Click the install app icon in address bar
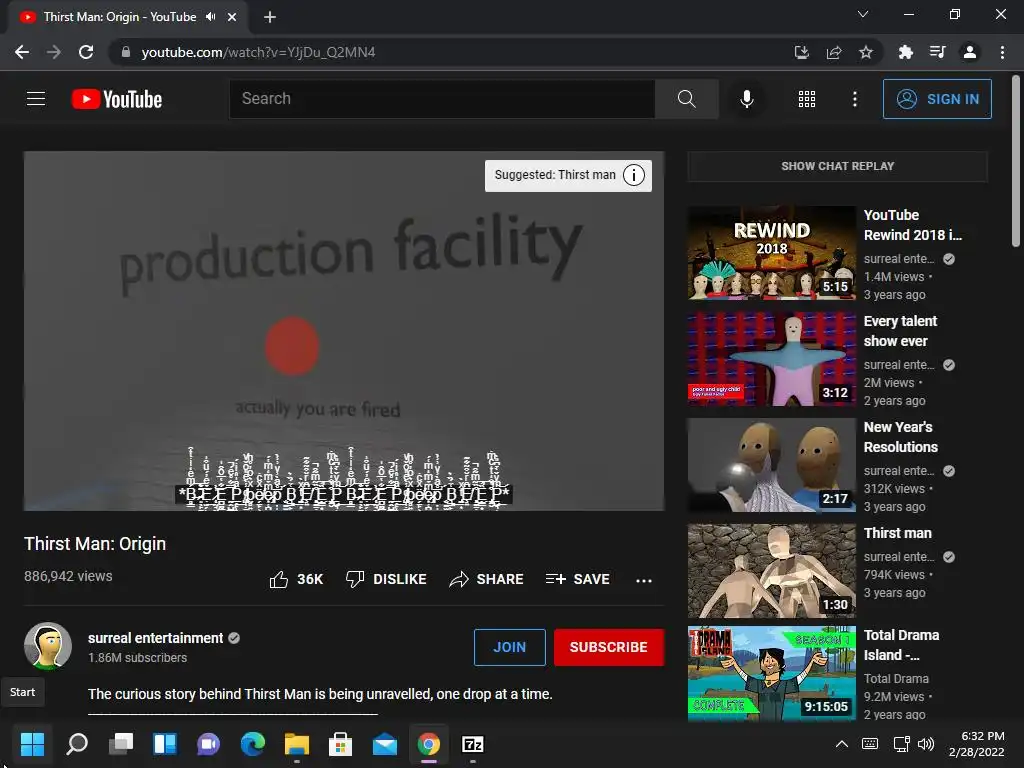 coord(801,52)
